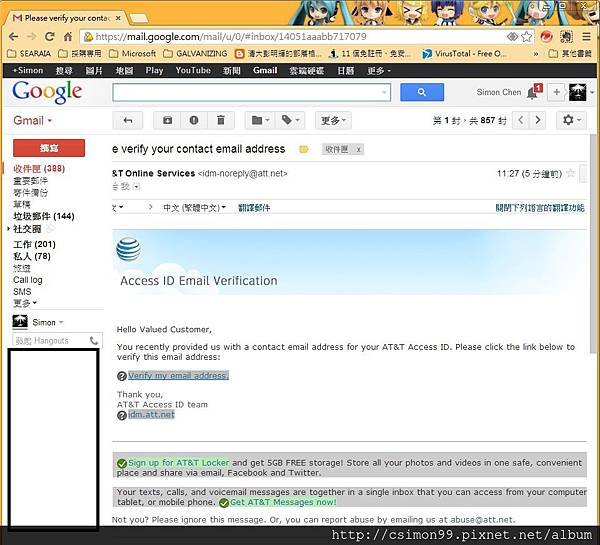
Task: Open +Simon in the Google bar
Action: [x=28, y=71]
